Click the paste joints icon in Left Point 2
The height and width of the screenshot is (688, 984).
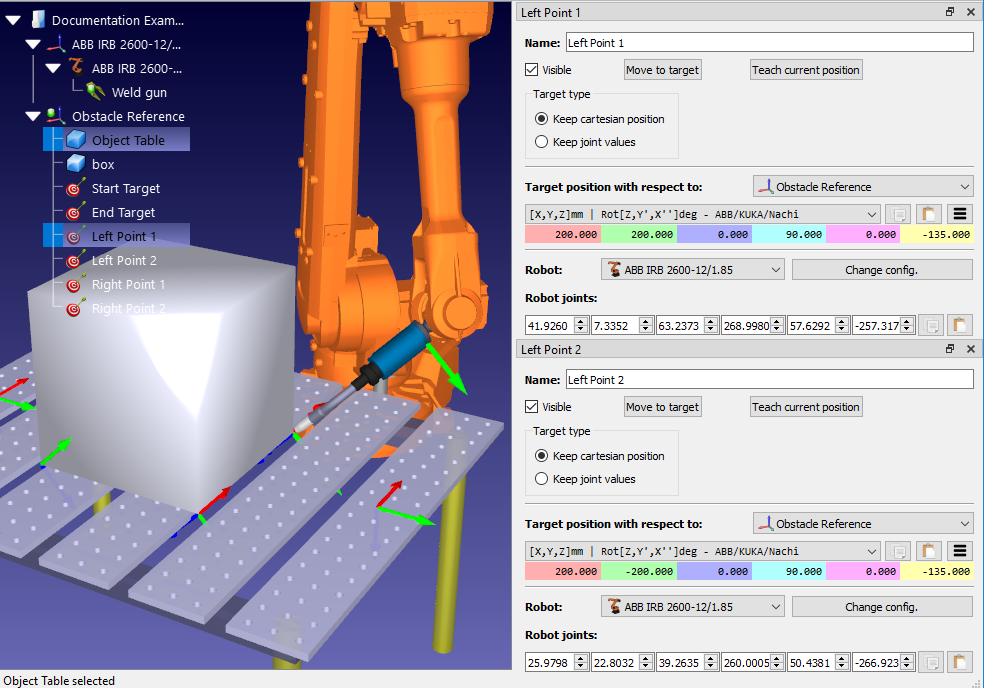pos(960,662)
